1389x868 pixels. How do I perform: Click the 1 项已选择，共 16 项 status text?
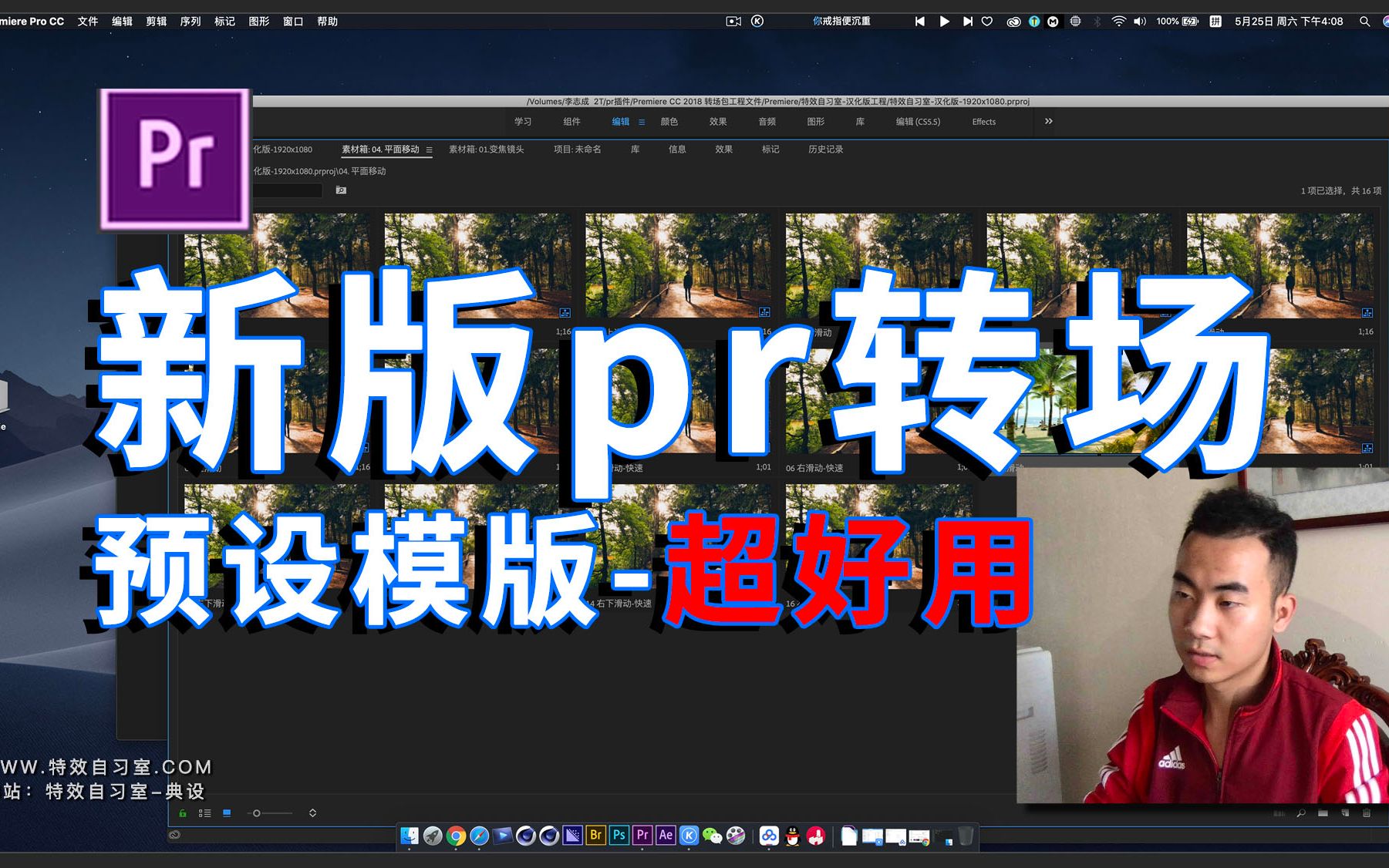point(1340,190)
